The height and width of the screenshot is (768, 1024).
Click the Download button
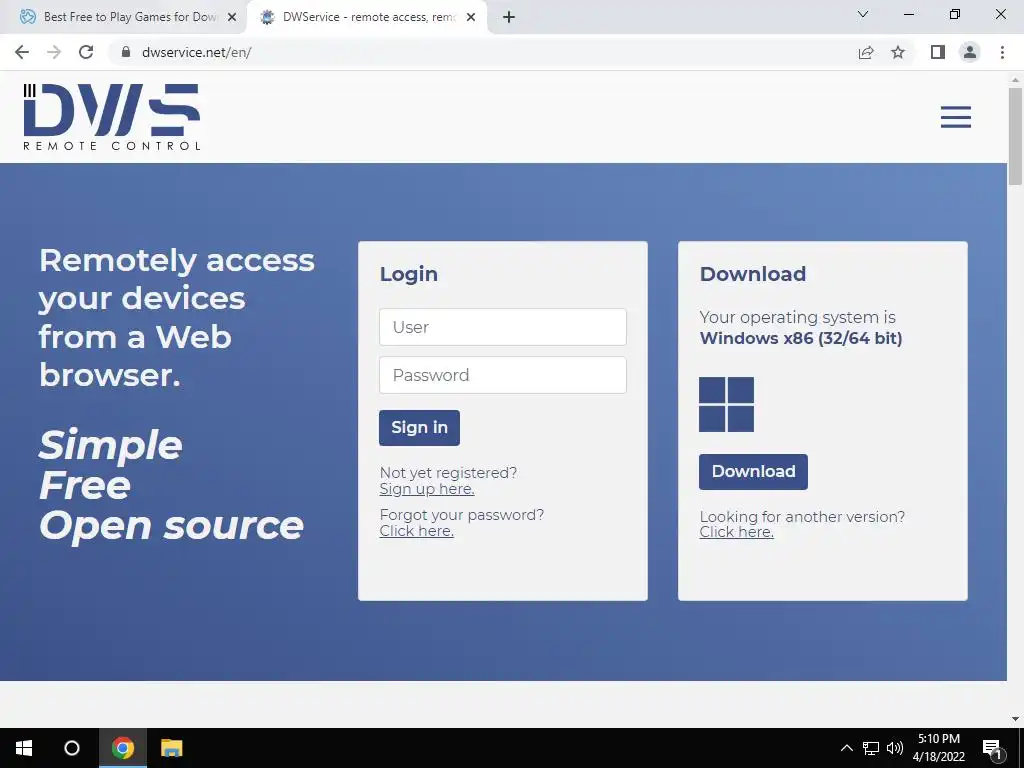coord(753,472)
